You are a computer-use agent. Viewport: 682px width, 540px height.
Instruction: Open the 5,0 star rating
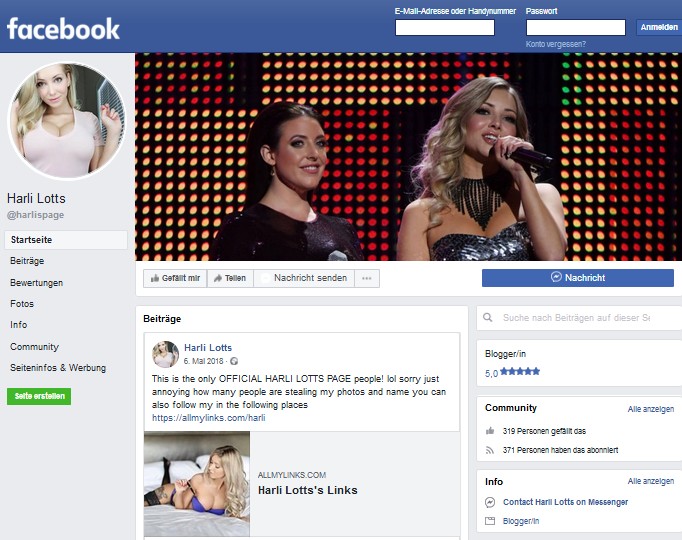point(512,372)
